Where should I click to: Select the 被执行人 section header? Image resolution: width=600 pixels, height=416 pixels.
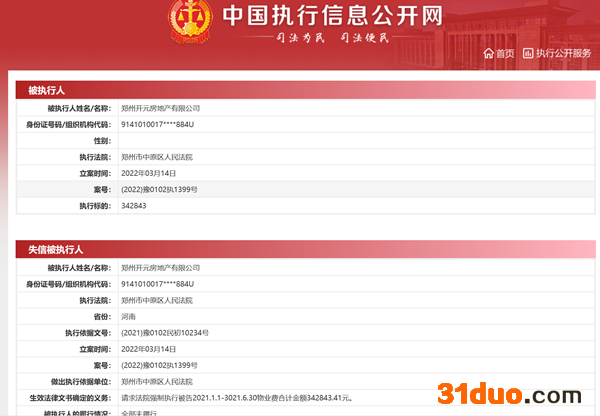click(x=46, y=90)
